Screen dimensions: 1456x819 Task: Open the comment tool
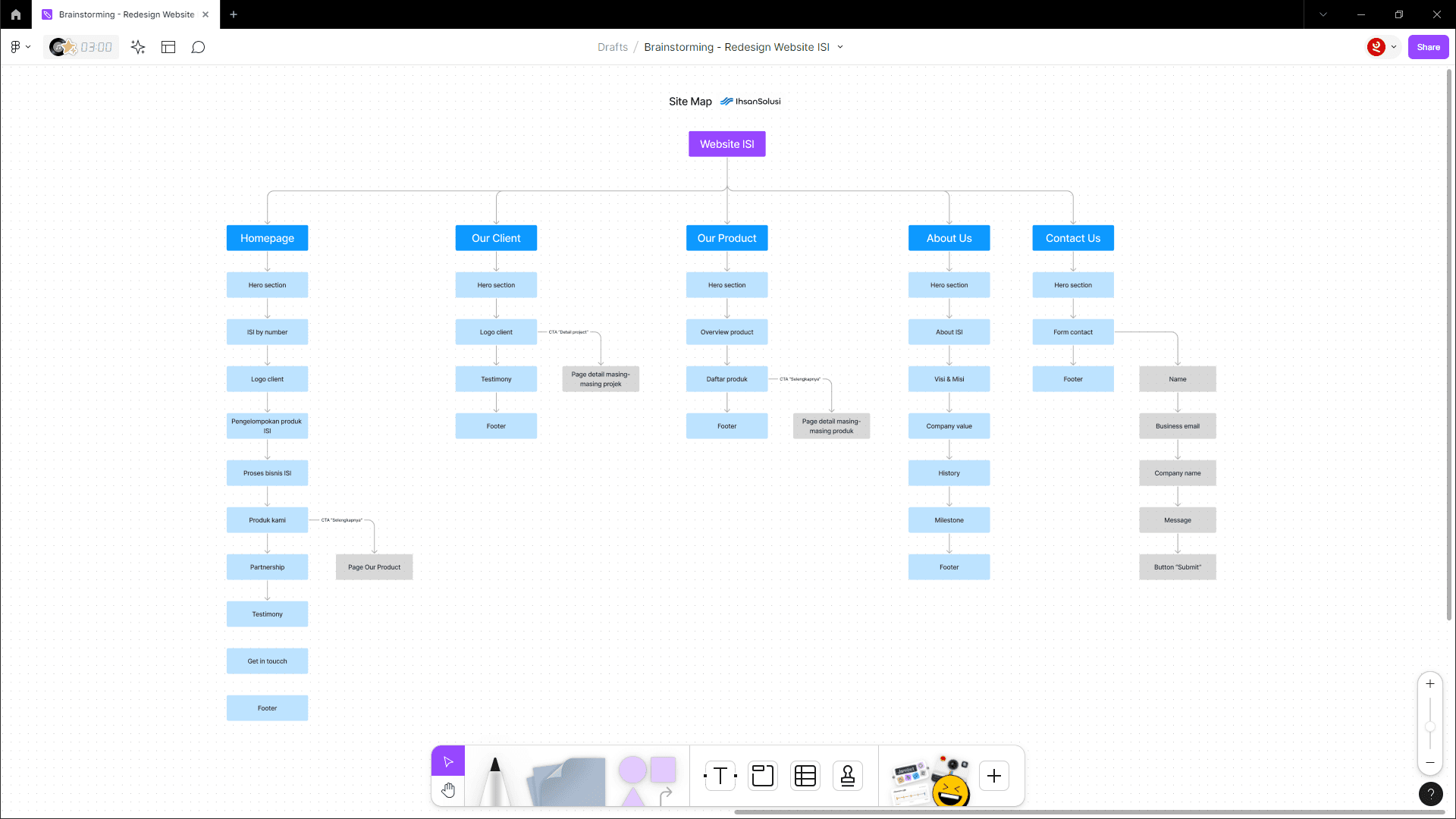(198, 47)
